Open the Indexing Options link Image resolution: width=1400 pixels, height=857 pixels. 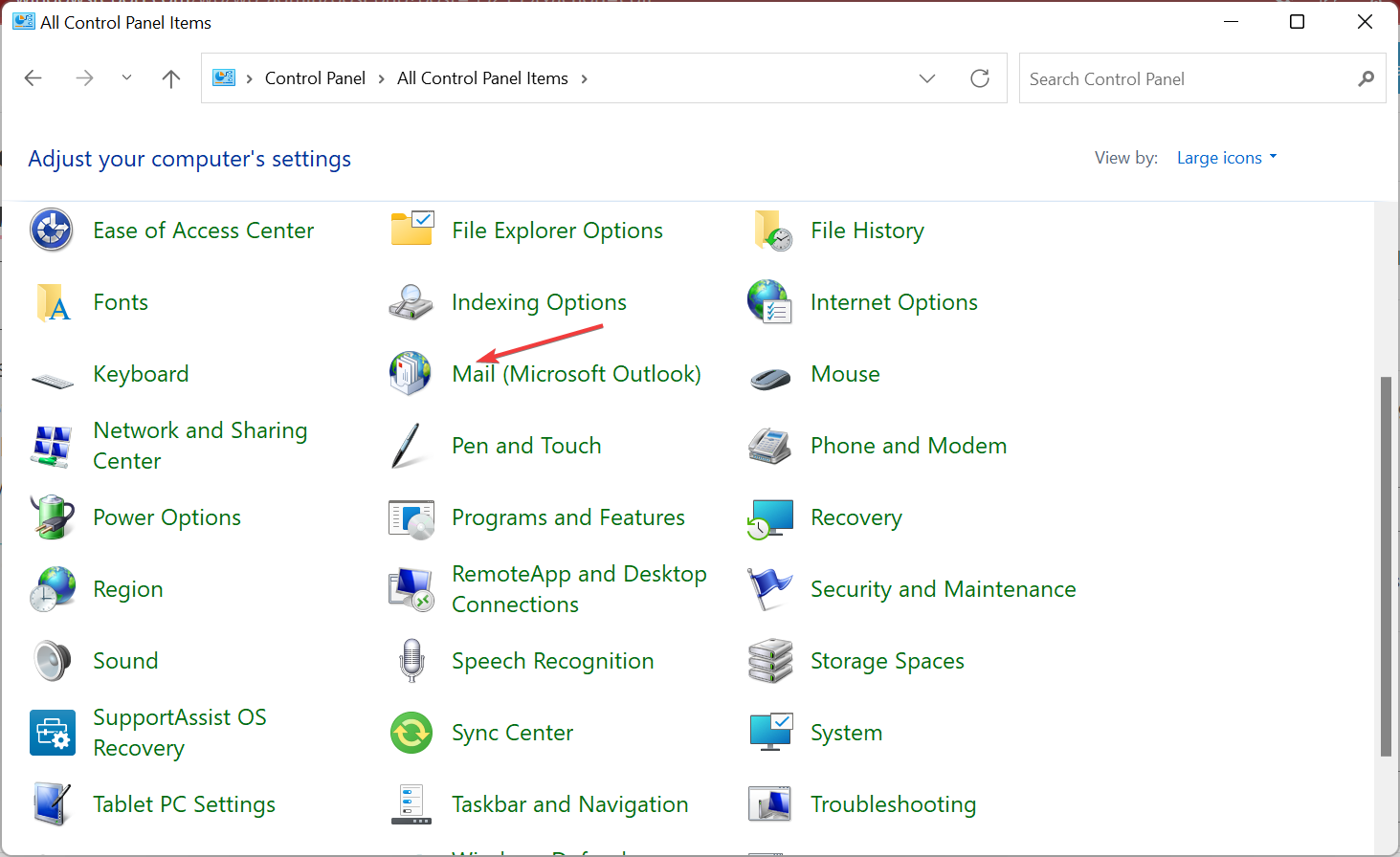(539, 302)
